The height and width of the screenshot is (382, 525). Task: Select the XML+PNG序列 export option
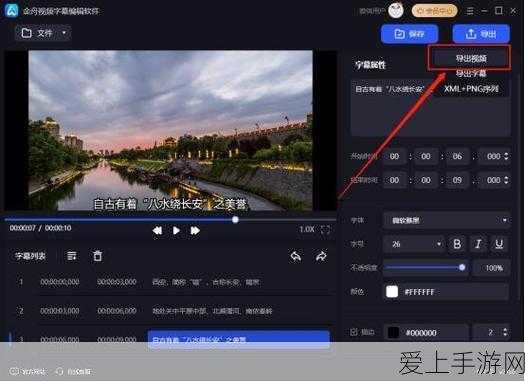[471, 89]
